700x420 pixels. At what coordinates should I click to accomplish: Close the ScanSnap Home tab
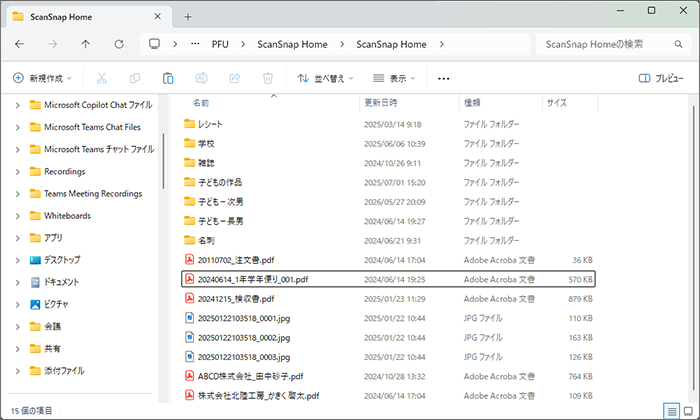158,17
